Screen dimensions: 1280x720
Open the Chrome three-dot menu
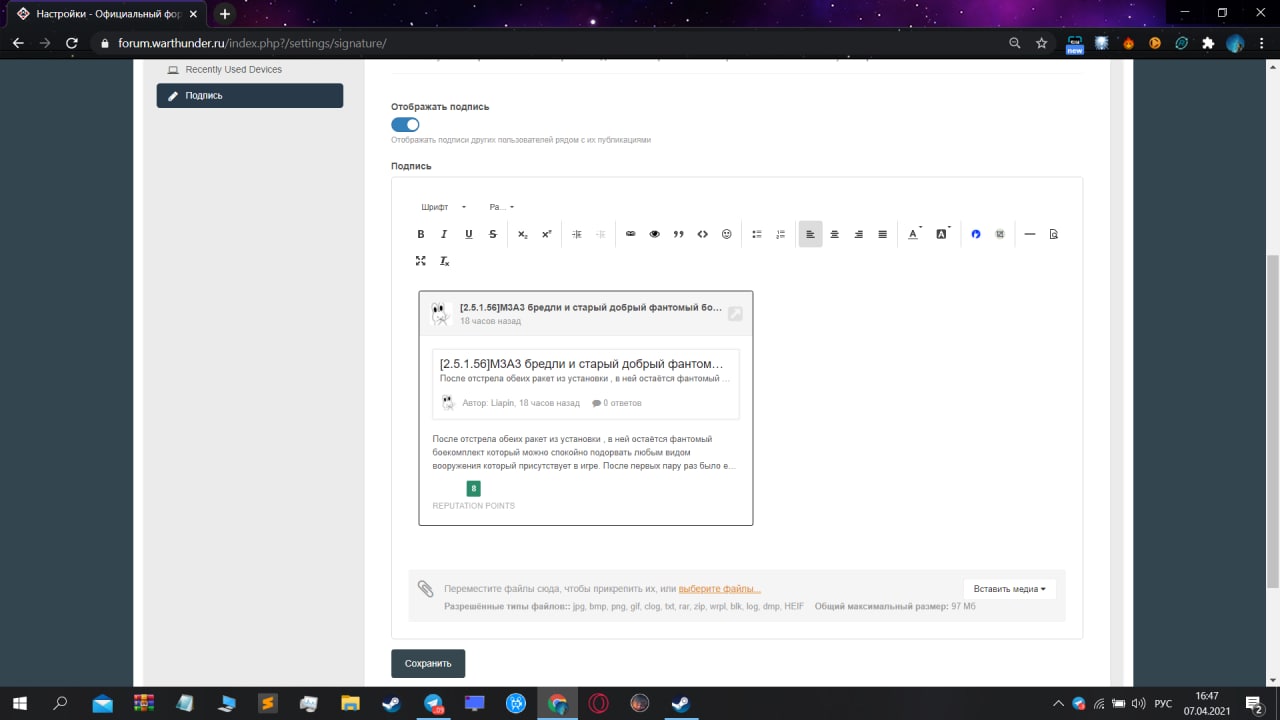coord(1262,43)
